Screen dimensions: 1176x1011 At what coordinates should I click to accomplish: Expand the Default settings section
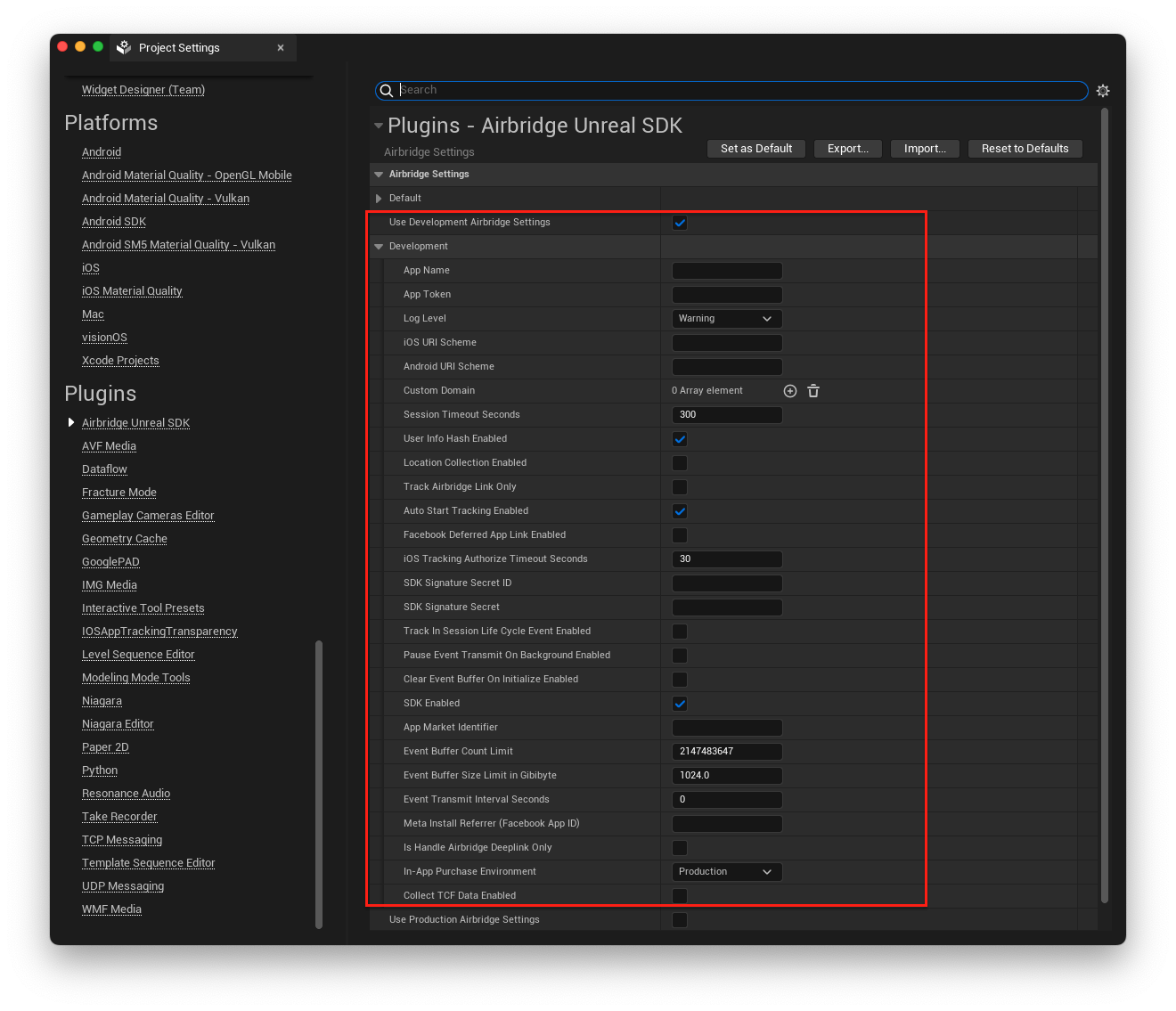380,198
